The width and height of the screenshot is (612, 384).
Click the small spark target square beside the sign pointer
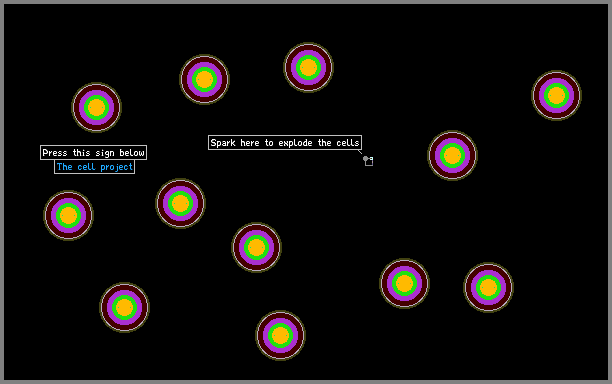tap(369, 161)
